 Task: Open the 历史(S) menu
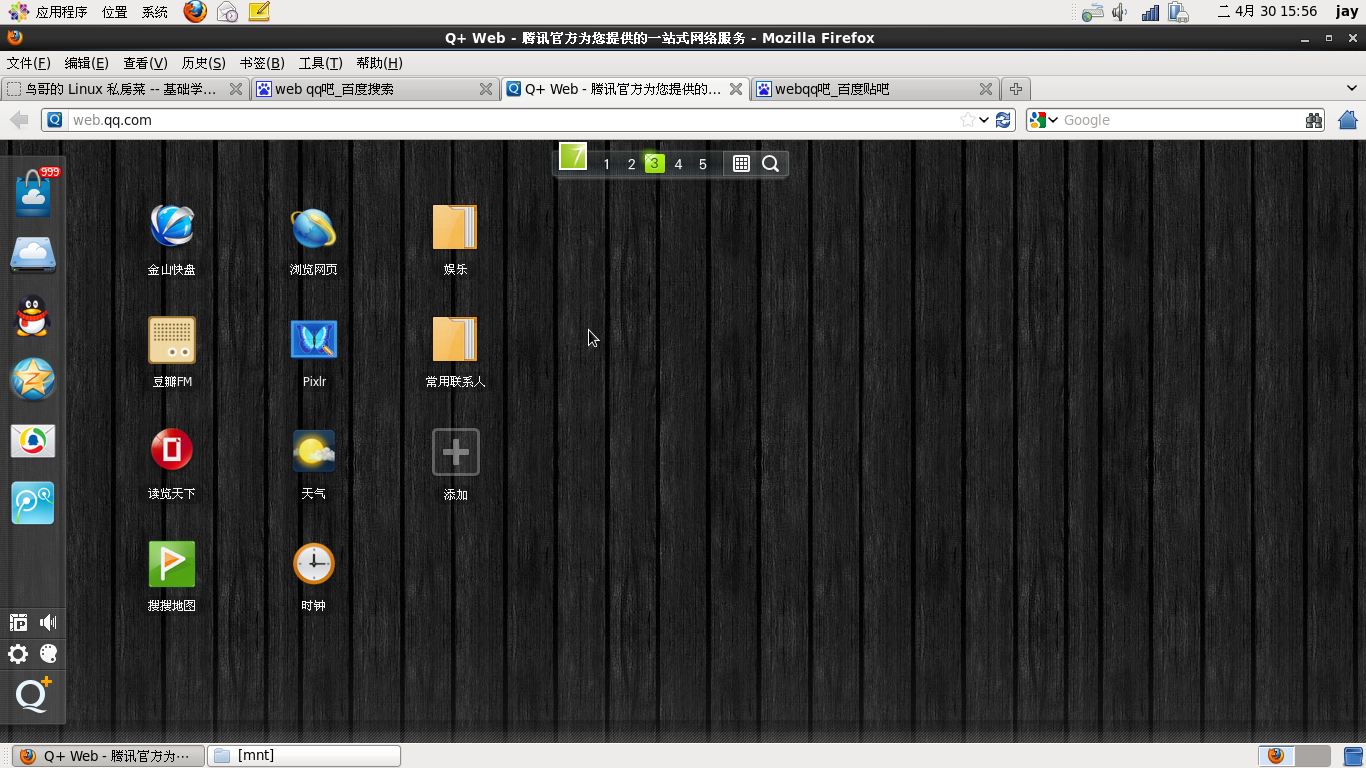[204, 63]
